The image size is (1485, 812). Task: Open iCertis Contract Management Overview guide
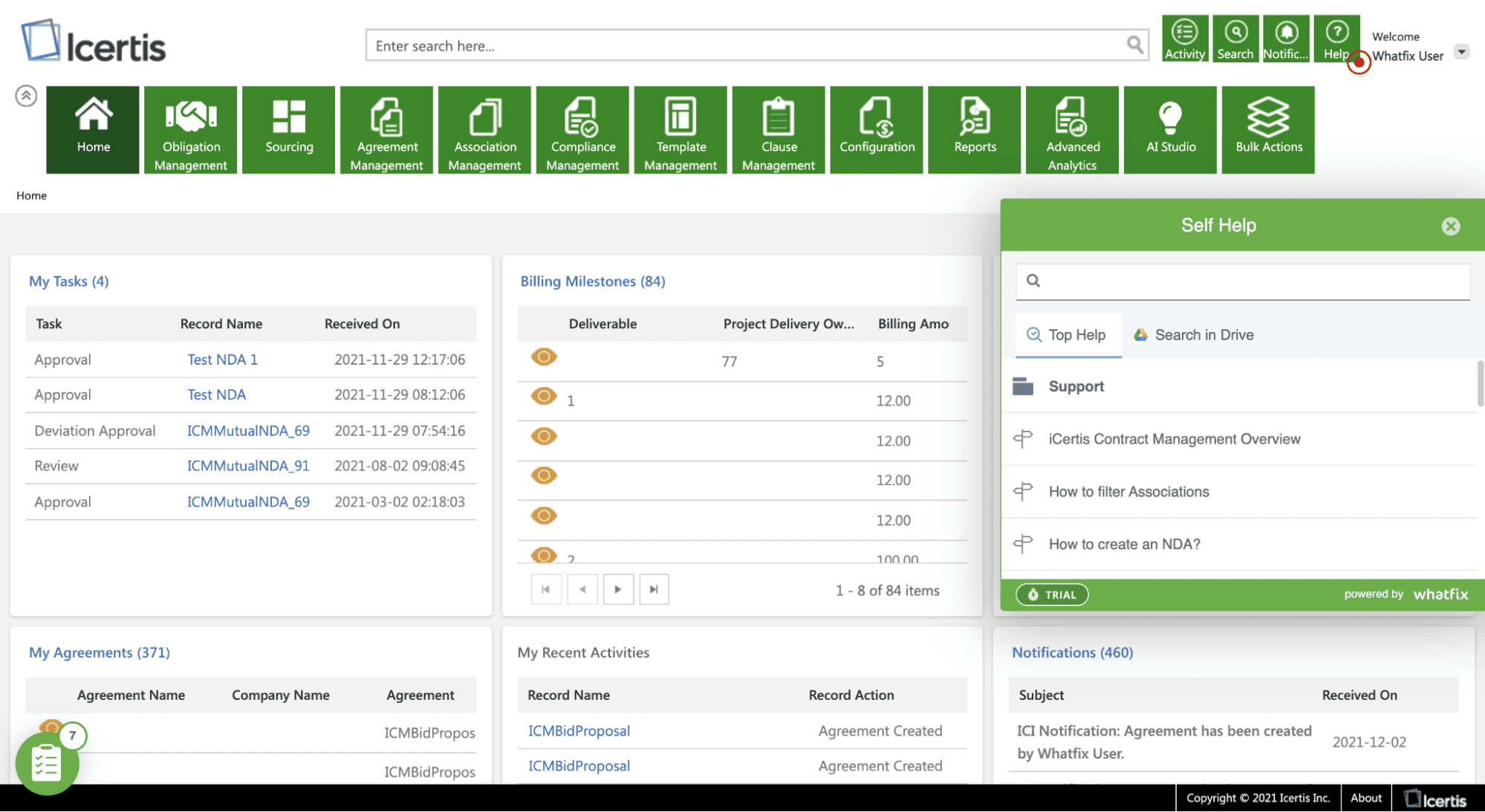[x=1239, y=439]
